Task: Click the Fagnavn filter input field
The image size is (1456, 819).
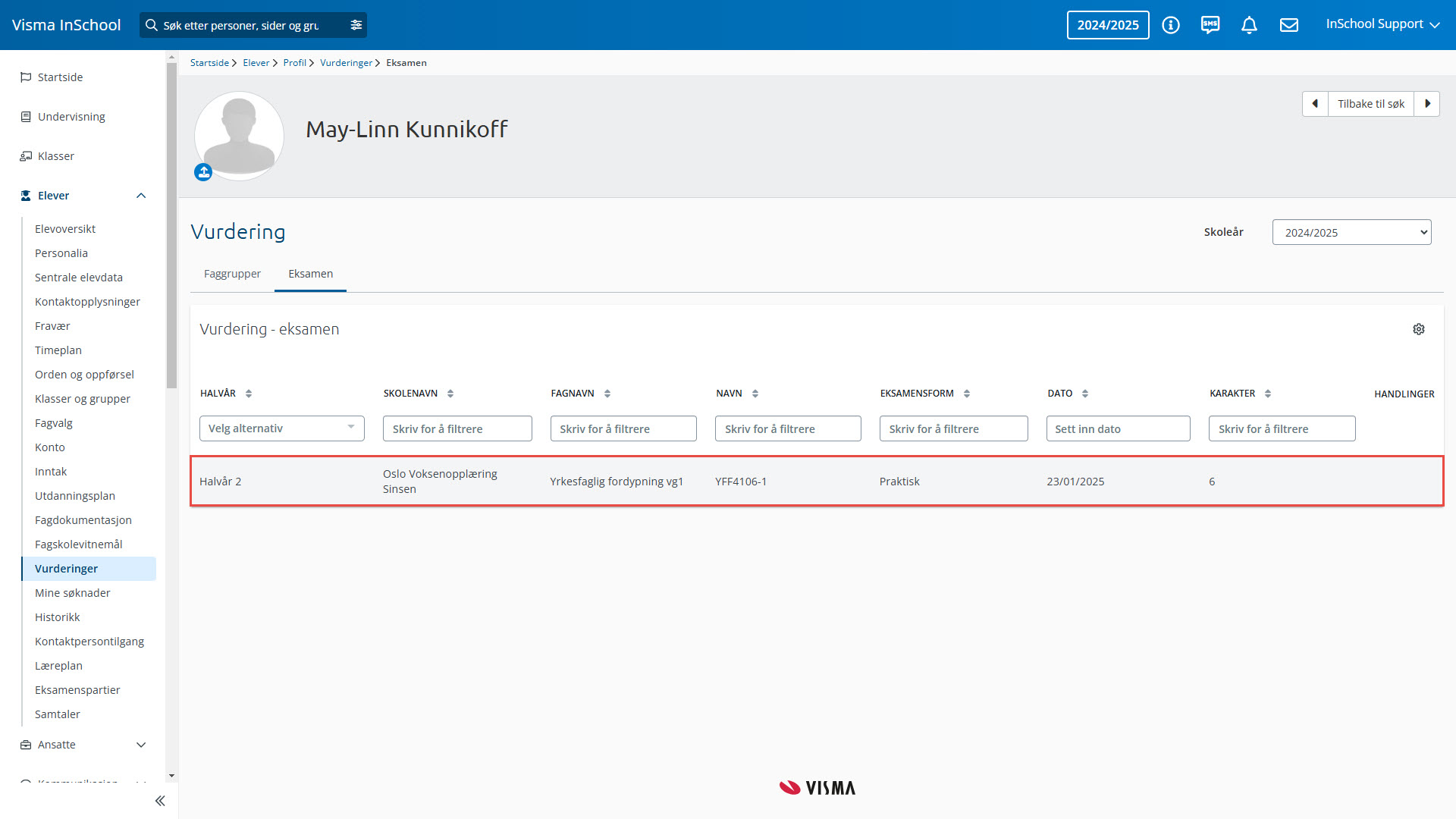Action: pyautogui.click(x=623, y=428)
